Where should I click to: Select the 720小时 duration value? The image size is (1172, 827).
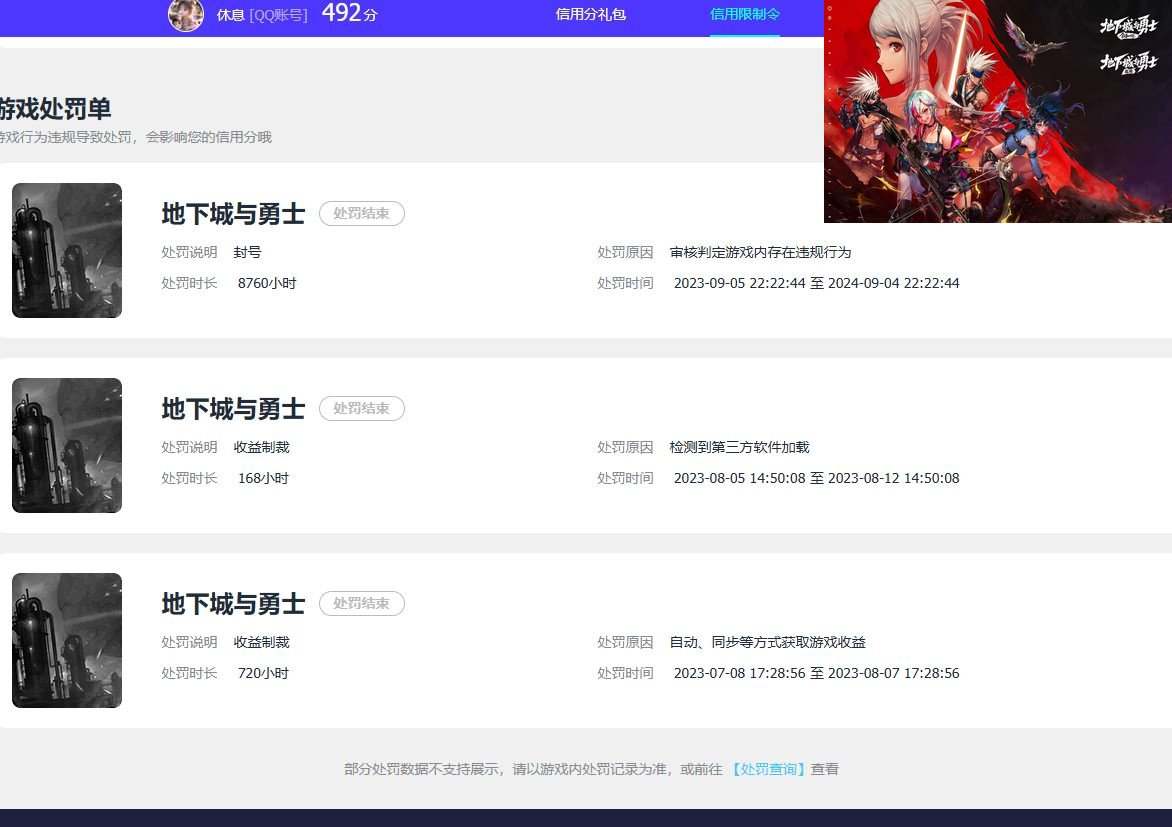[263, 674]
